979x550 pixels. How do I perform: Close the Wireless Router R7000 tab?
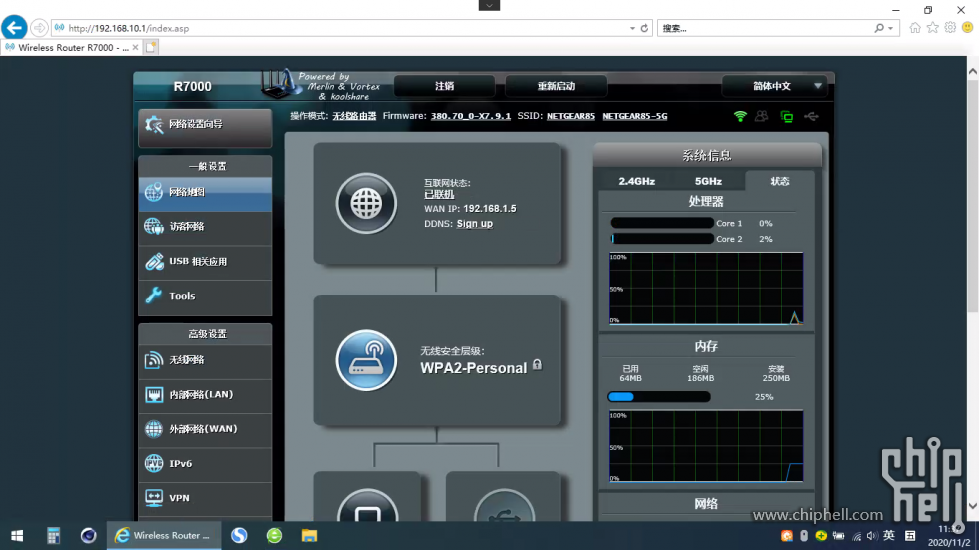pyautogui.click(x=135, y=47)
